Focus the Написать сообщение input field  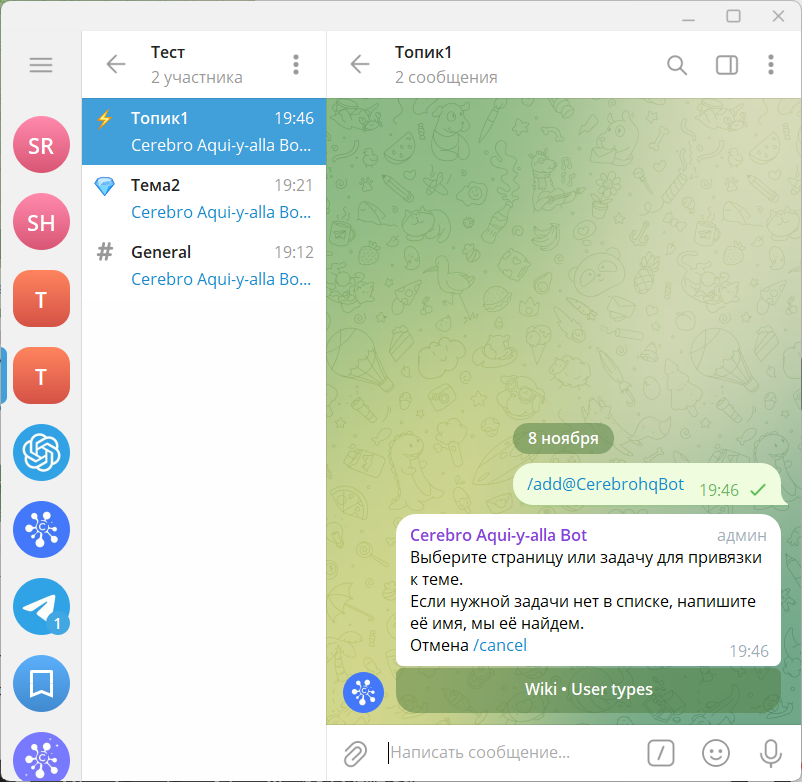[511, 752]
